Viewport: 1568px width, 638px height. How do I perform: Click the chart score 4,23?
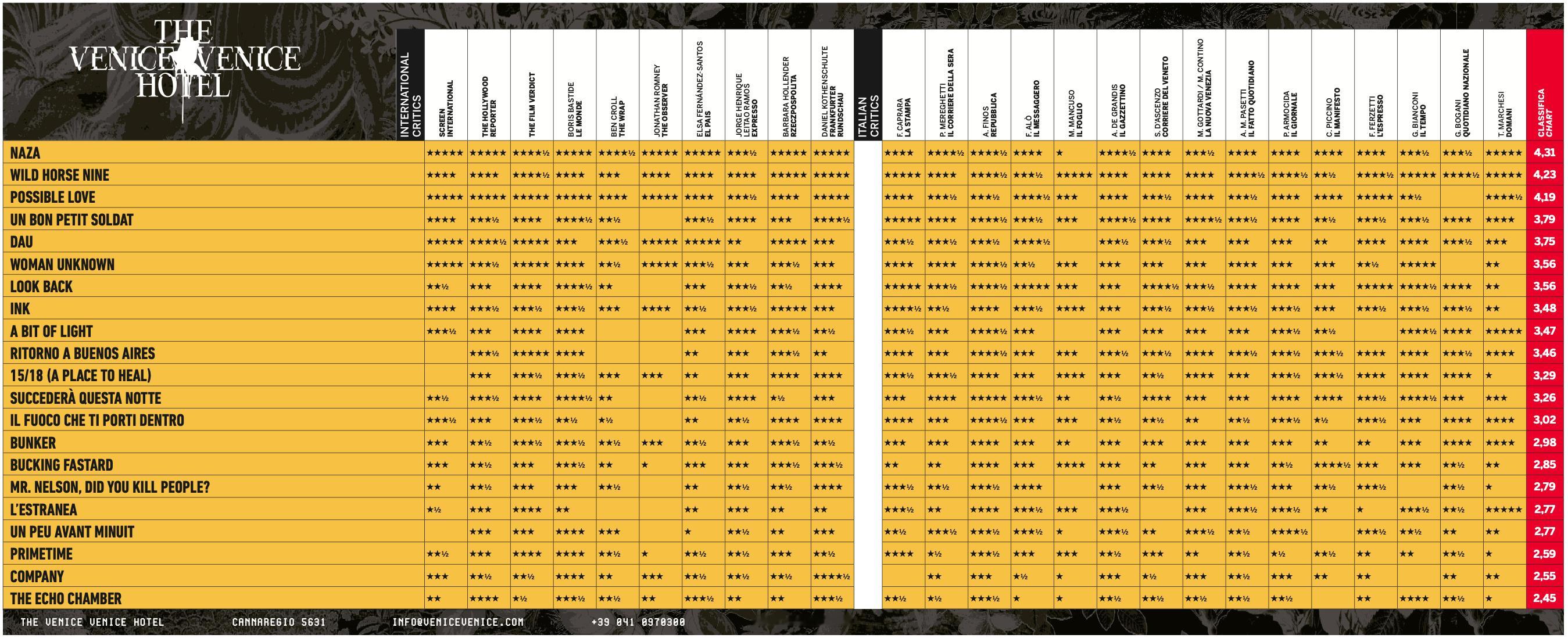click(x=1545, y=175)
